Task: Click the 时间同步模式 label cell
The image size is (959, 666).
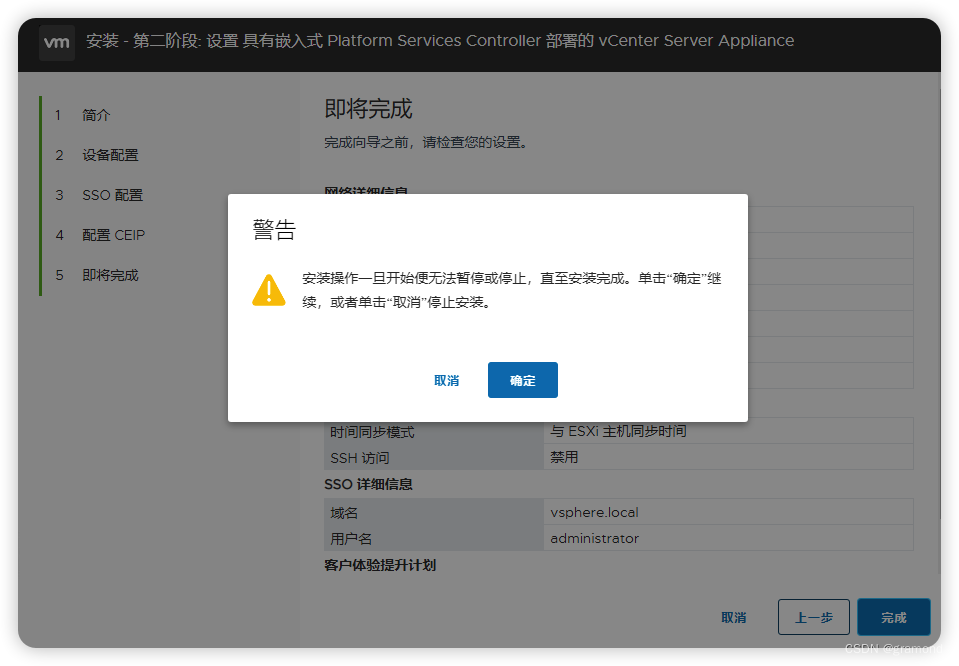Action: 434,431
